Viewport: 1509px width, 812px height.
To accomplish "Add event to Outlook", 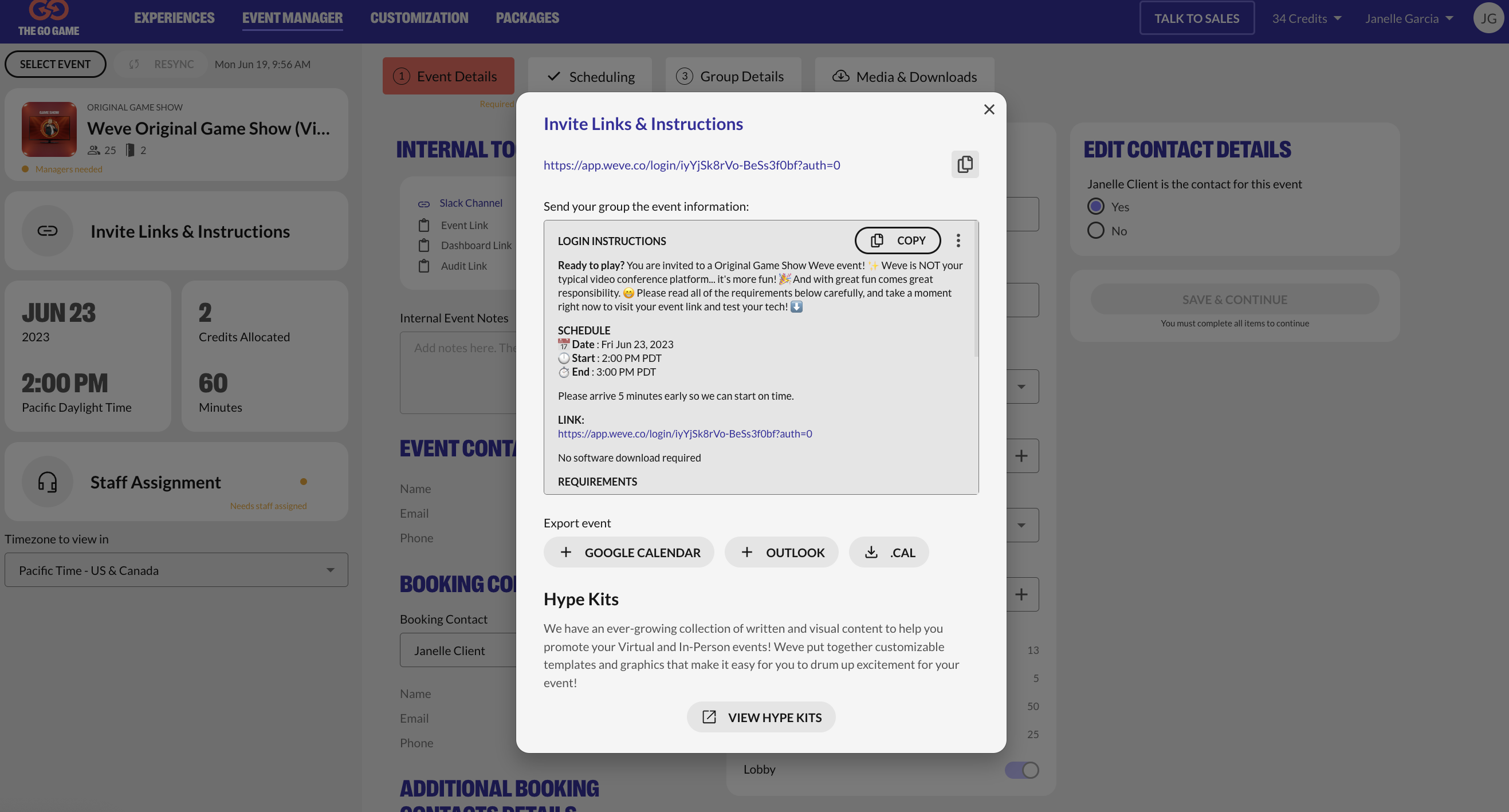I will (x=781, y=553).
